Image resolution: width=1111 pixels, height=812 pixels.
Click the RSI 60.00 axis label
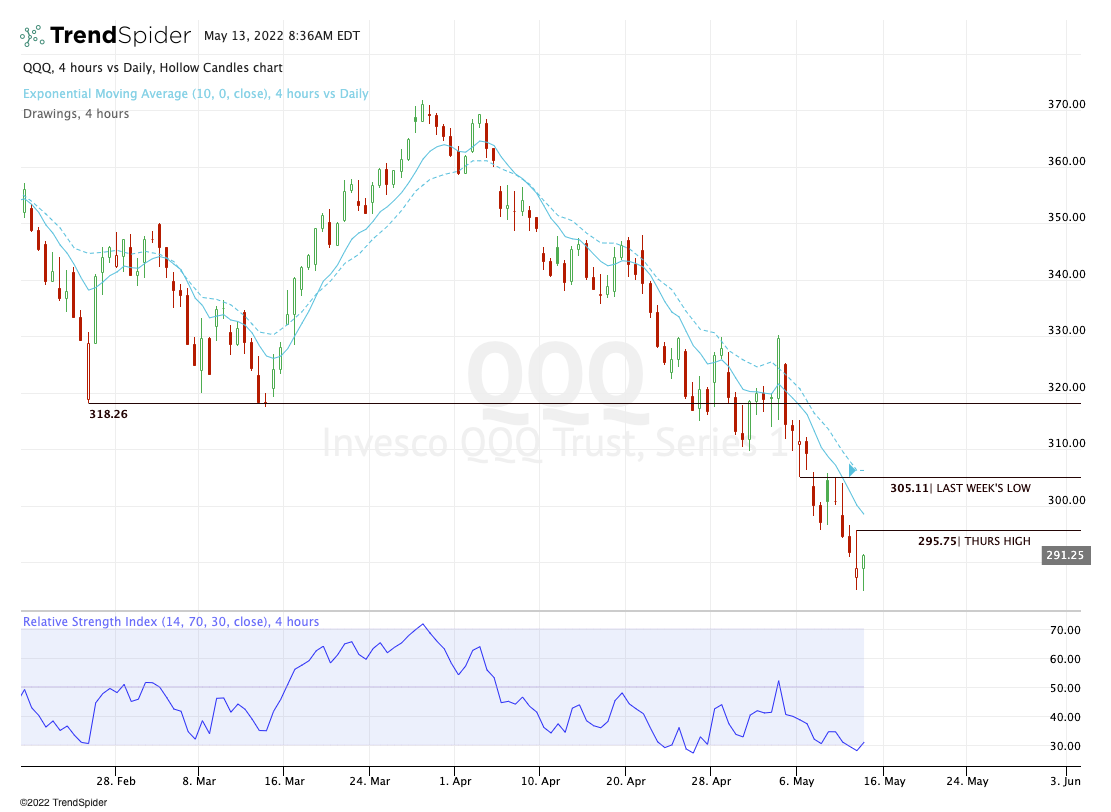[x=1065, y=659]
